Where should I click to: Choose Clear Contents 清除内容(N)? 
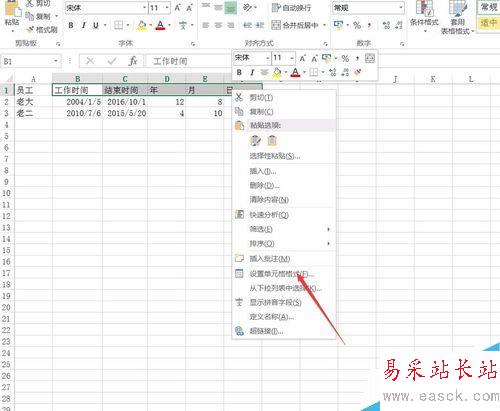tap(283, 200)
